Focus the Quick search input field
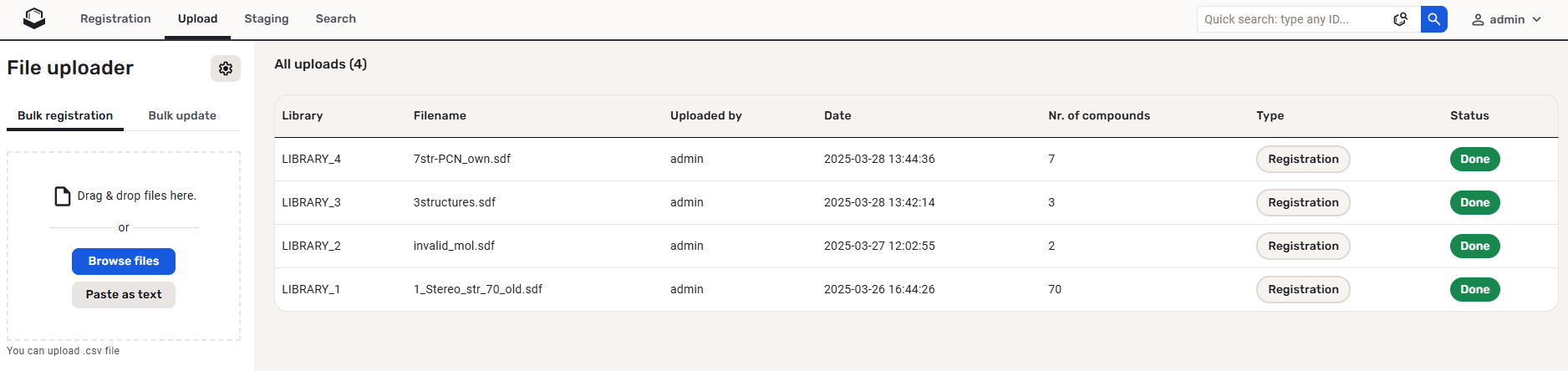Image resolution: width=1568 pixels, height=371 pixels. coord(1291,19)
